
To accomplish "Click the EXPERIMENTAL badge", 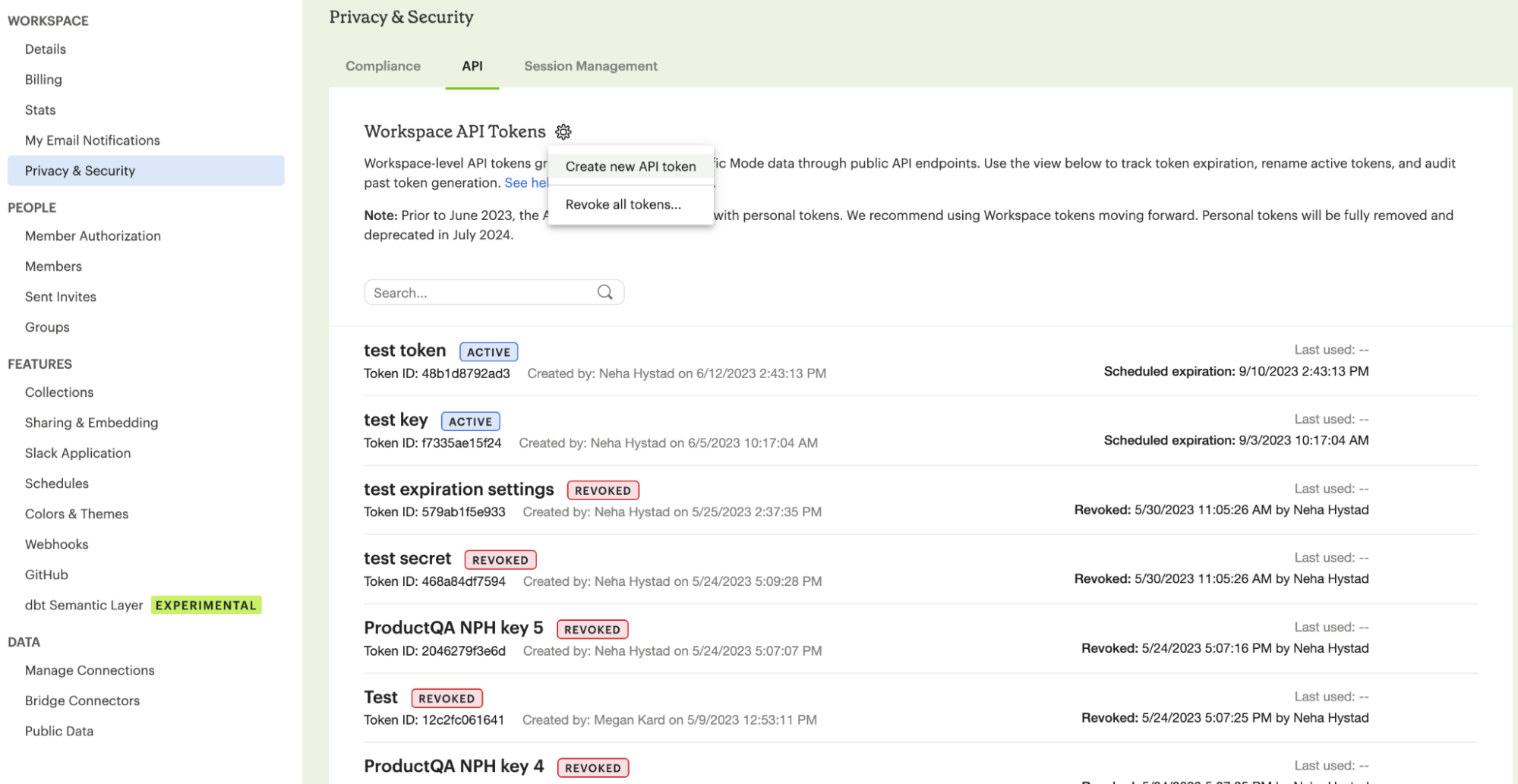I will tap(206, 605).
